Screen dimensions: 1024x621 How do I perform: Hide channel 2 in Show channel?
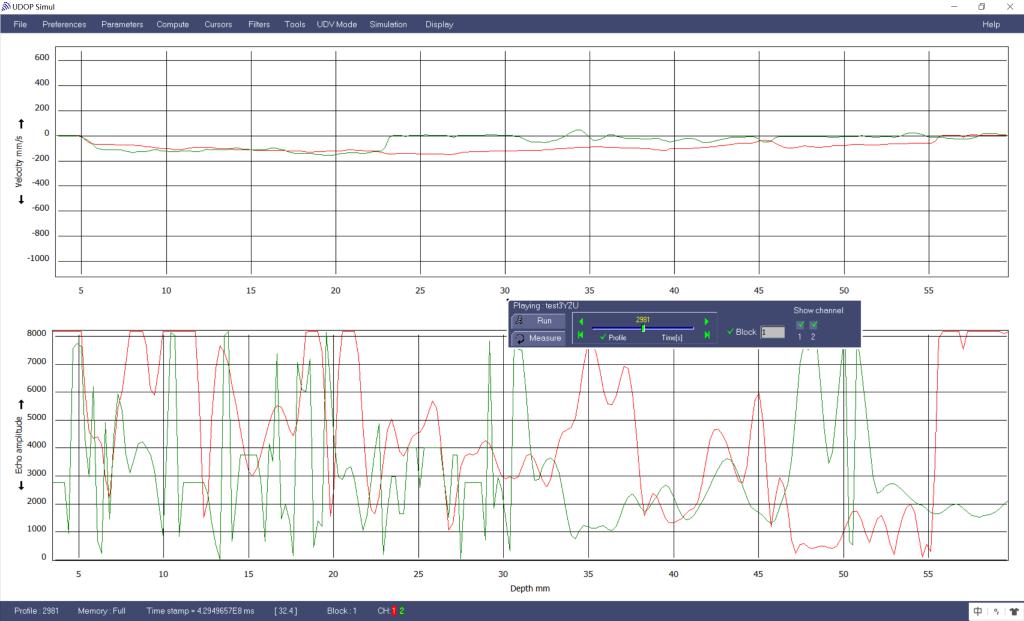[x=813, y=325]
